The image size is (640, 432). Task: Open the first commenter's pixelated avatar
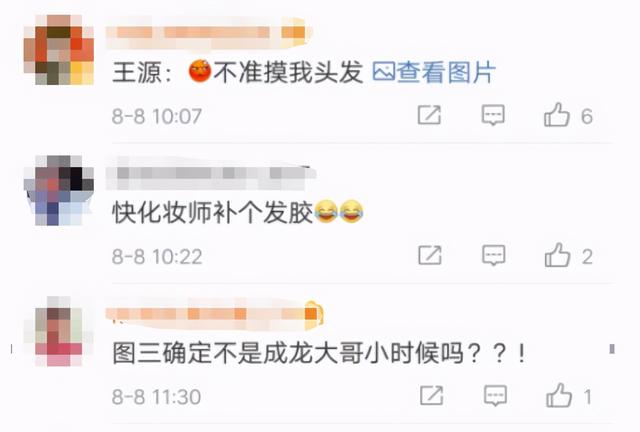[x=59, y=50]
